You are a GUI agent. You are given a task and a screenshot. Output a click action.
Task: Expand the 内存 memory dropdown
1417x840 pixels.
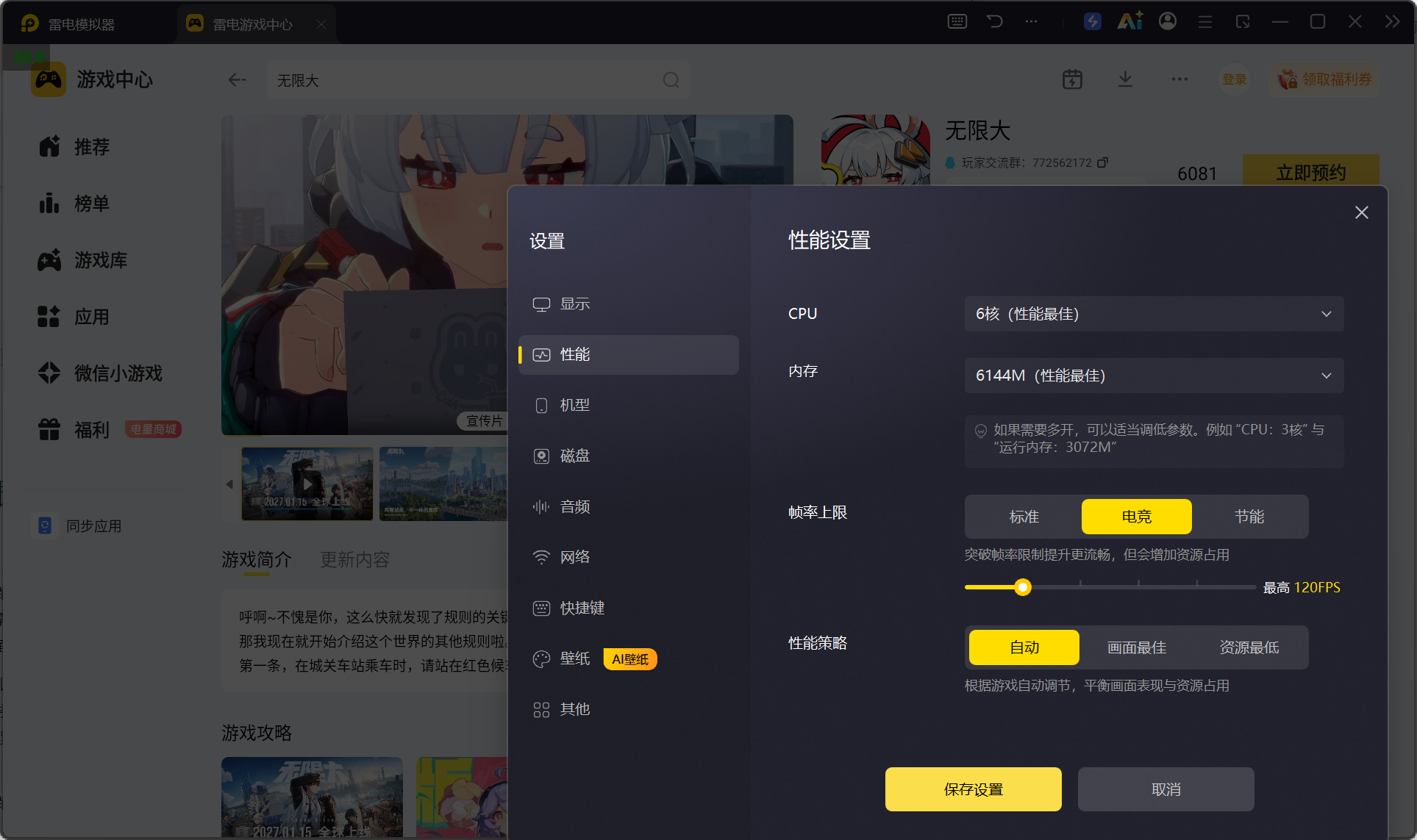point(1154,376)
